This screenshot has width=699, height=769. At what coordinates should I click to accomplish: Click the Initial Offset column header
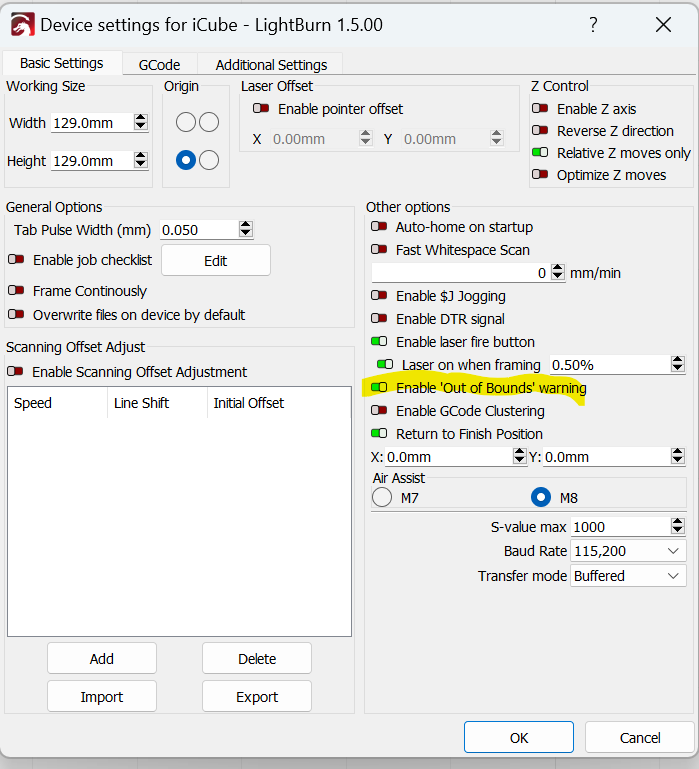[279, 403]
